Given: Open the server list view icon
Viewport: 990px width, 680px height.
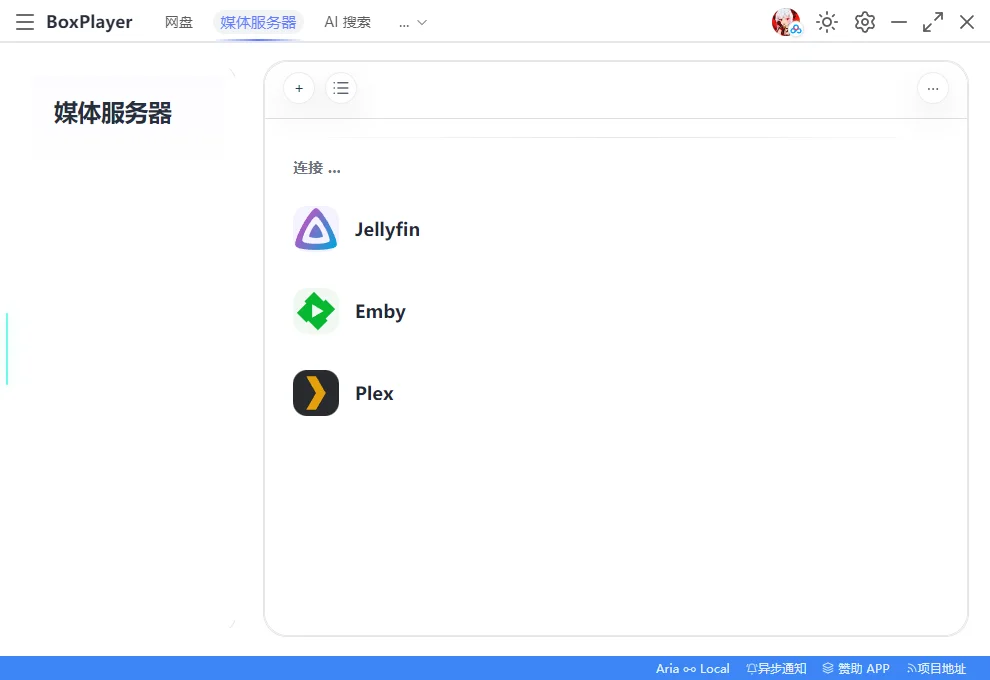Looking at the screenshot, I should [x=341, y=88].
